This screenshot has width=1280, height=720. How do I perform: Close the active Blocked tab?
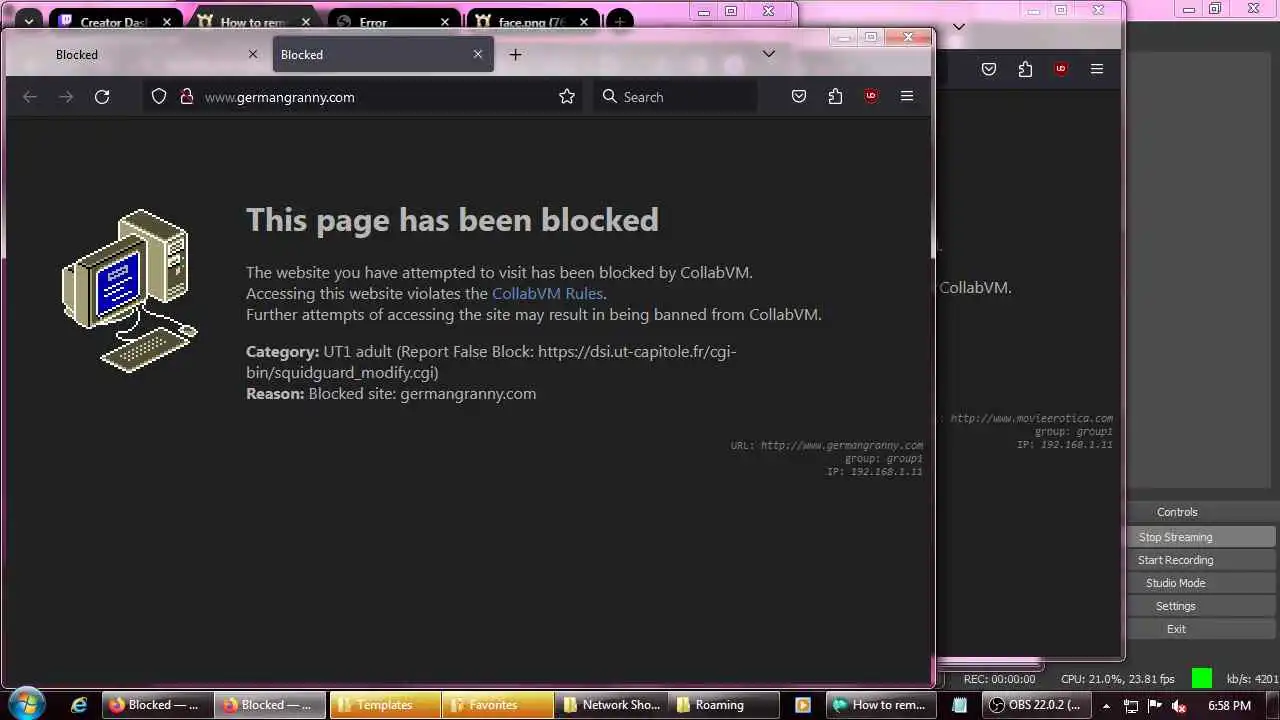[478, 55]
